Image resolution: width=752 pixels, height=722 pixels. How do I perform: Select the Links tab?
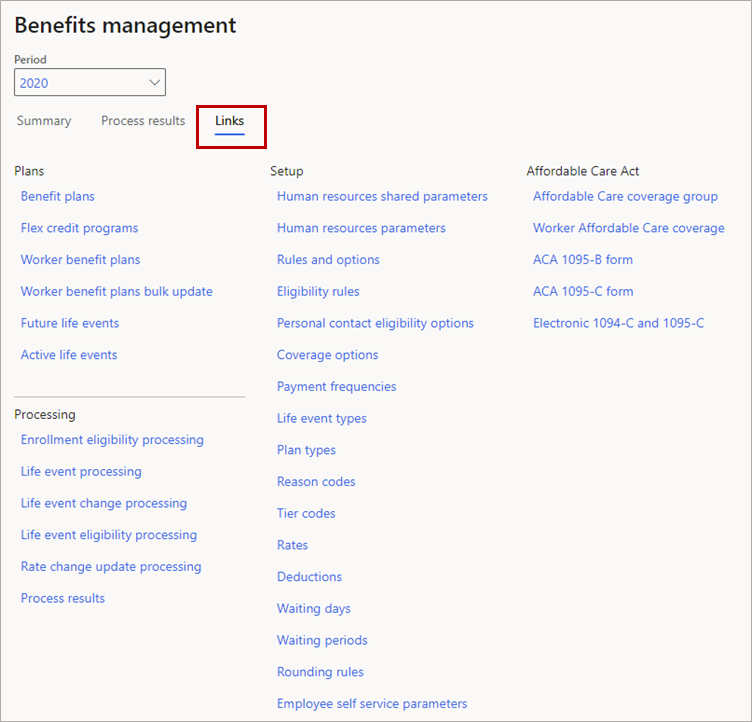point(230,121)
